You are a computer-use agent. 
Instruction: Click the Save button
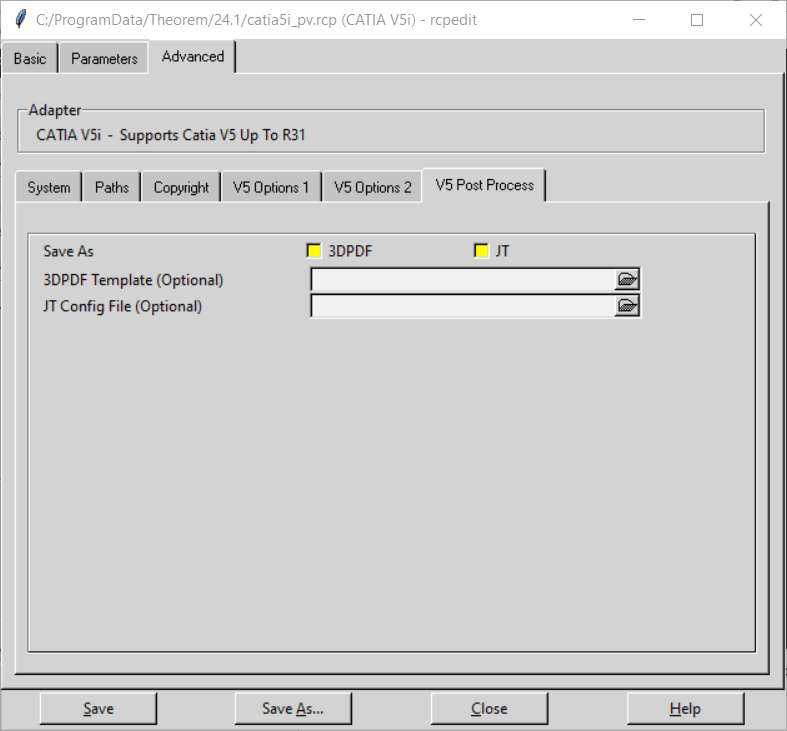click(x=98, y=708)
